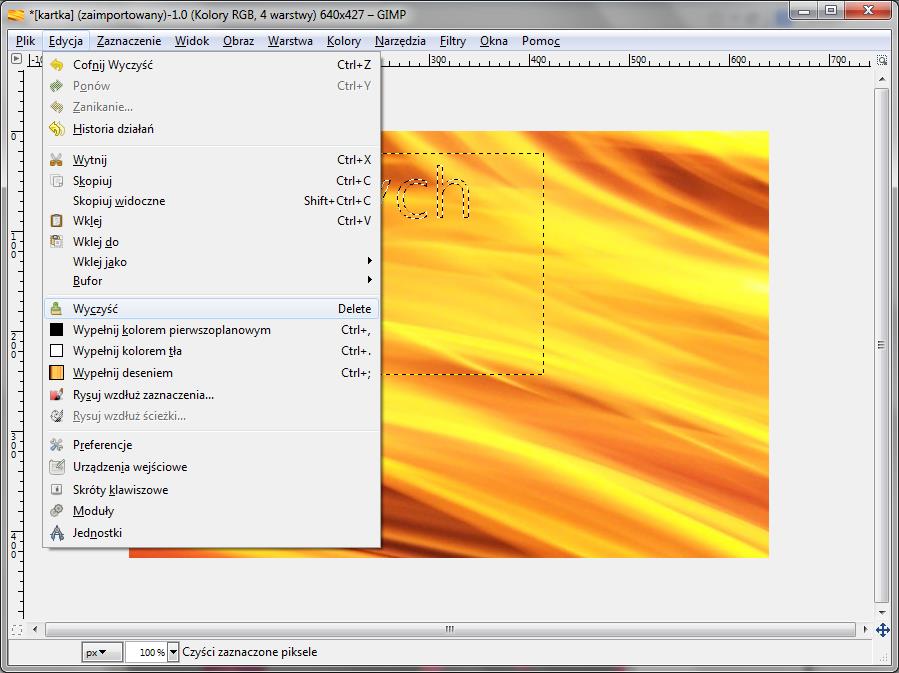This screenshot has width=899, height=673.
Task: Click the modules icon beside Moduły
Action: pos(56,511)
